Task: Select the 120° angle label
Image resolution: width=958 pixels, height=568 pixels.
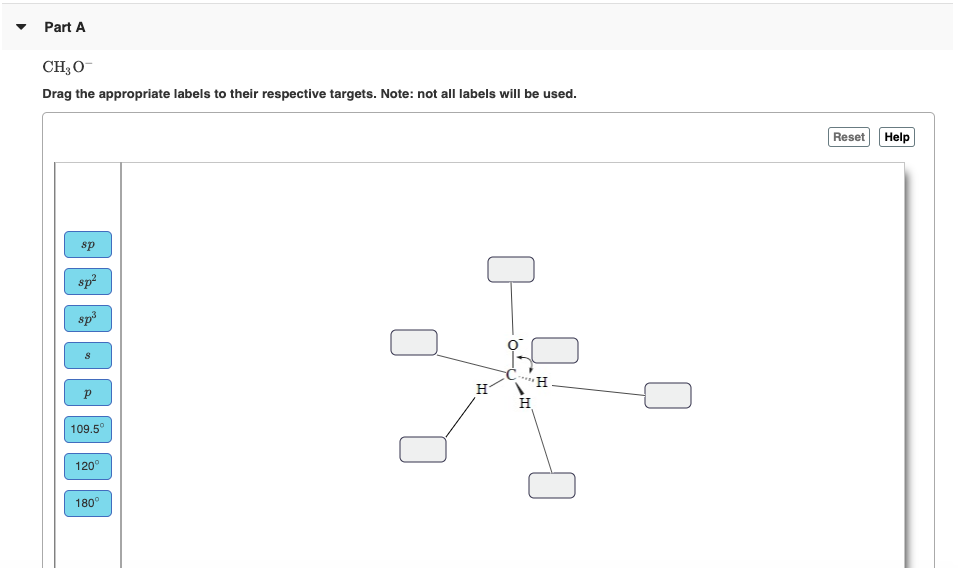Action: click(88, 467)
